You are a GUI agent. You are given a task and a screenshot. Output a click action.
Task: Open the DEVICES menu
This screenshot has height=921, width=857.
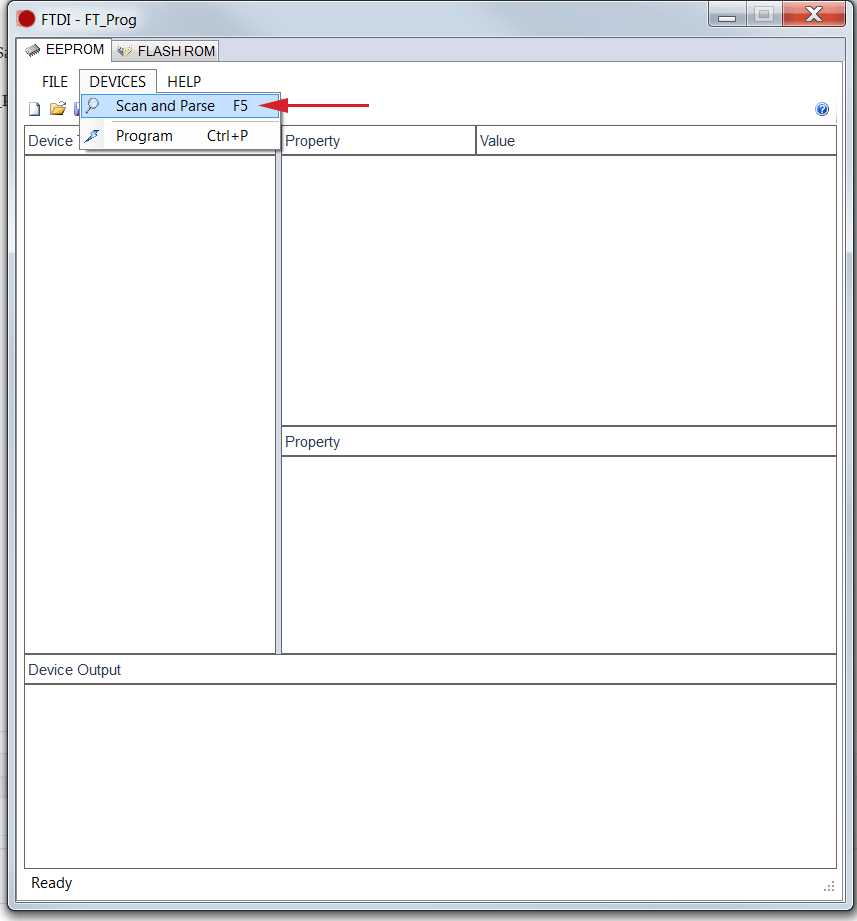[x=117, y=81]
